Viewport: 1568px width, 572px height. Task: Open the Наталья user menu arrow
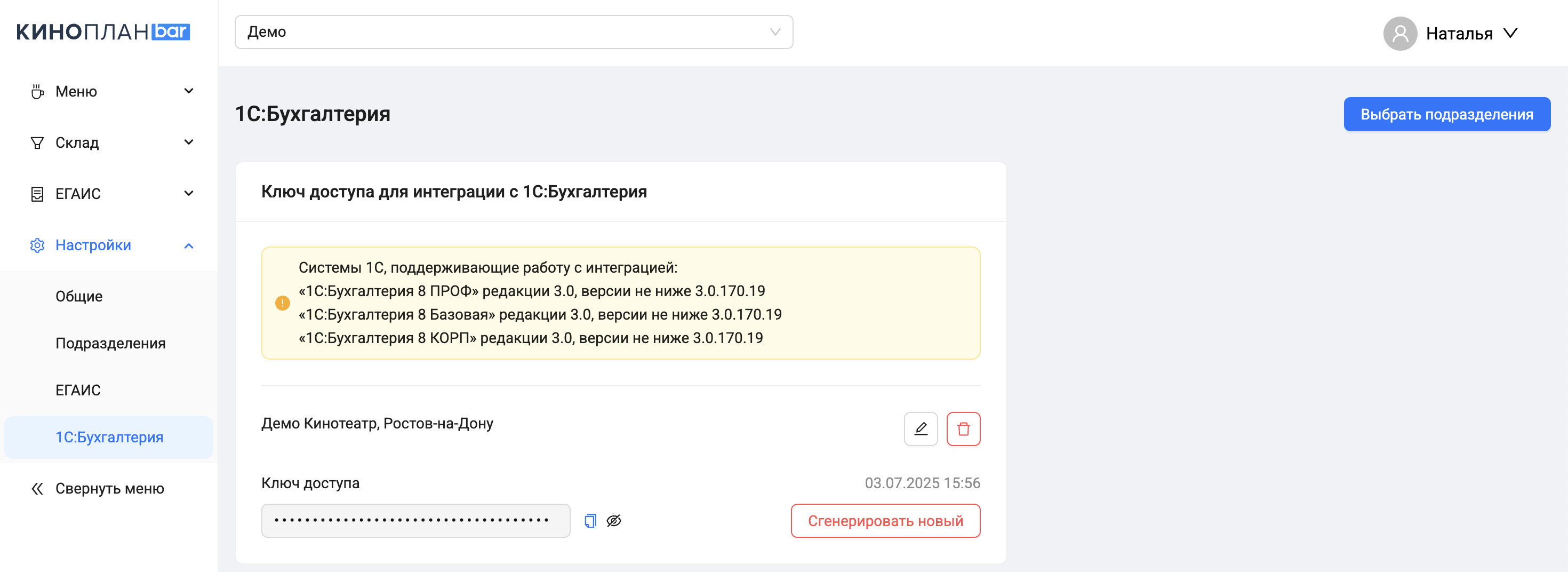click(x=1510, y=33)
